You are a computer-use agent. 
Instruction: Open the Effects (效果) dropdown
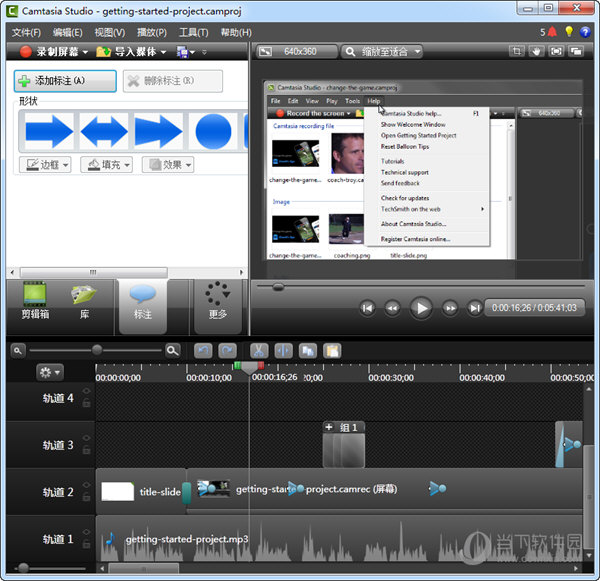(x=168, y=165)
